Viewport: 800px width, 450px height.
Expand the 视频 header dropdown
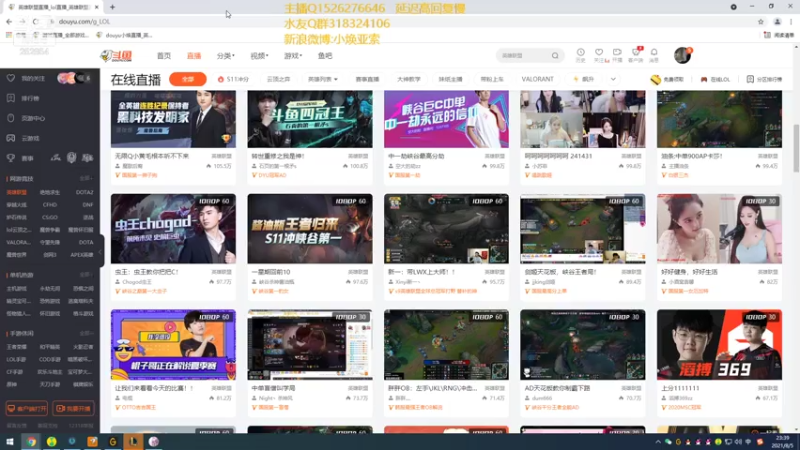click(259, 56)
